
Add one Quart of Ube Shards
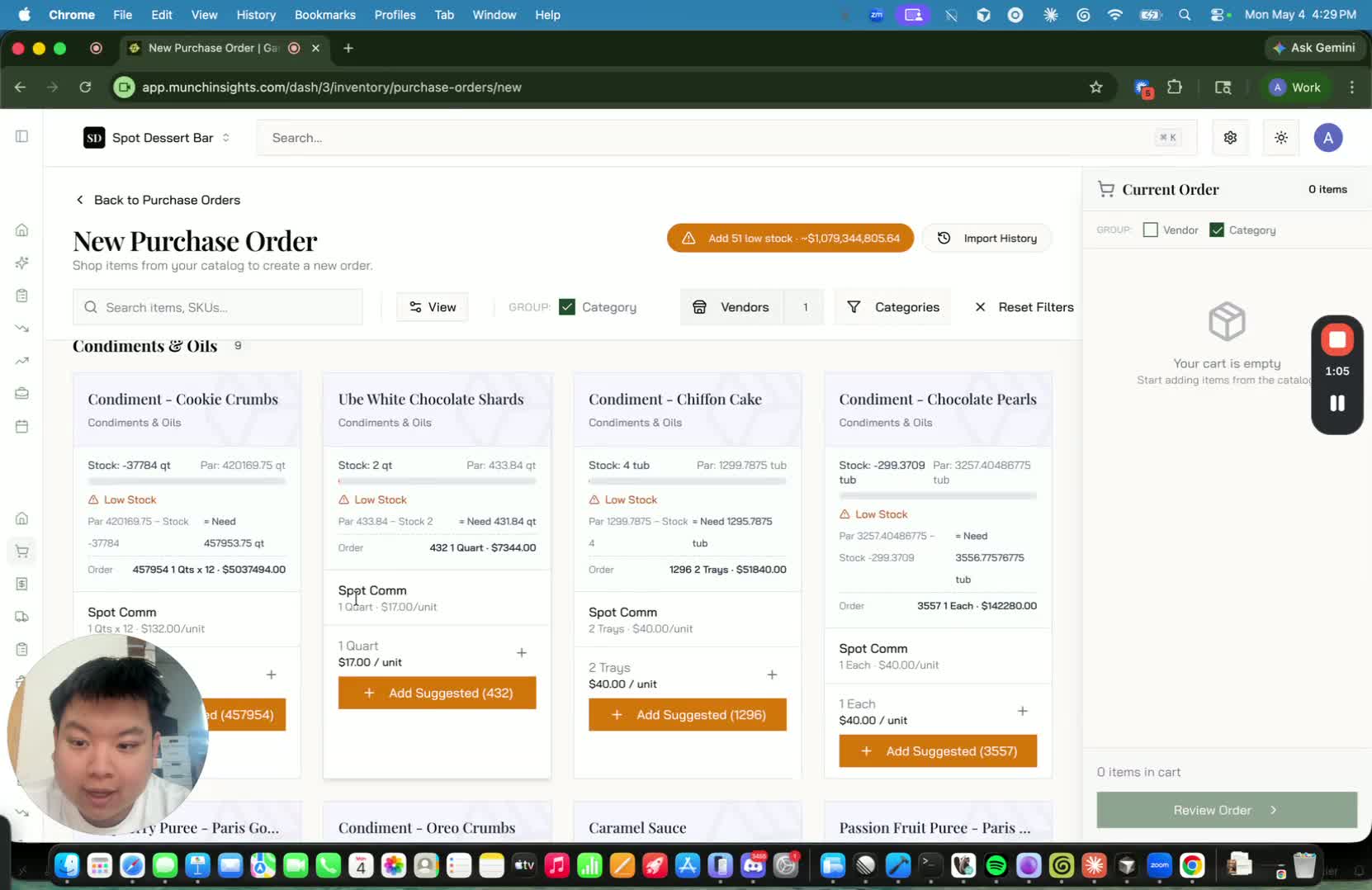522,653
